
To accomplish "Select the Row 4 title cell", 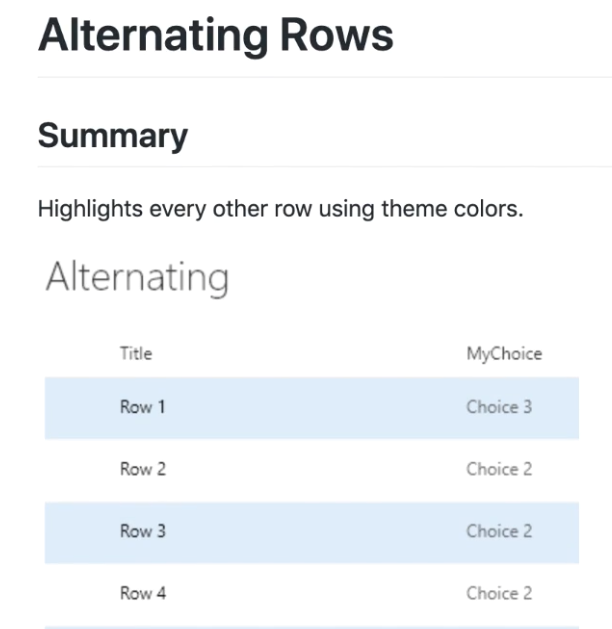I will [x=143, y=594].
